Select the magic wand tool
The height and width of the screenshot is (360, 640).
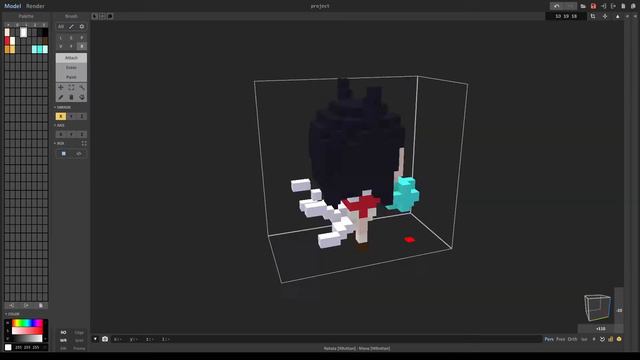(x=82, y=87)
